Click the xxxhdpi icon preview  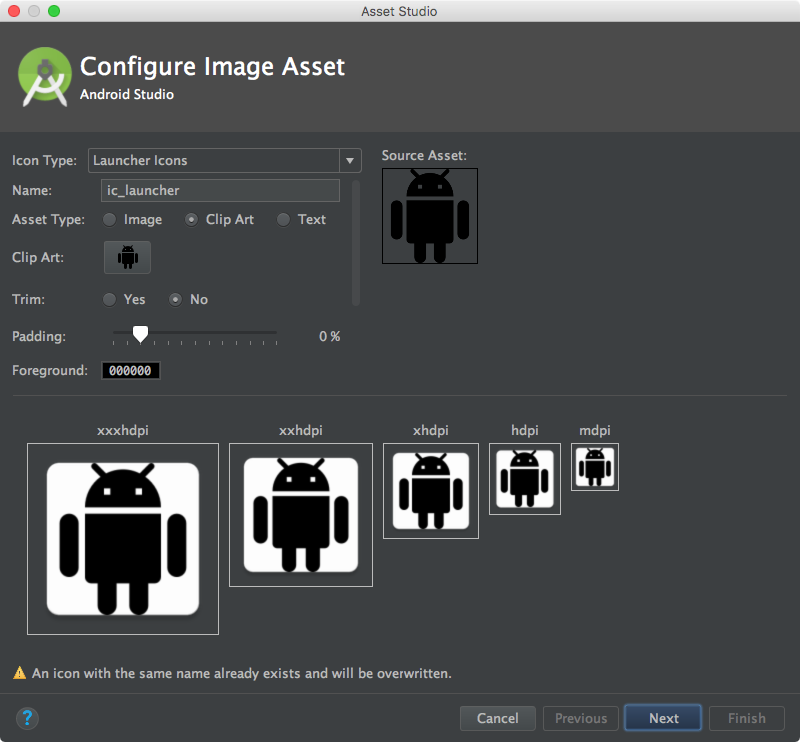click(123, 539)
